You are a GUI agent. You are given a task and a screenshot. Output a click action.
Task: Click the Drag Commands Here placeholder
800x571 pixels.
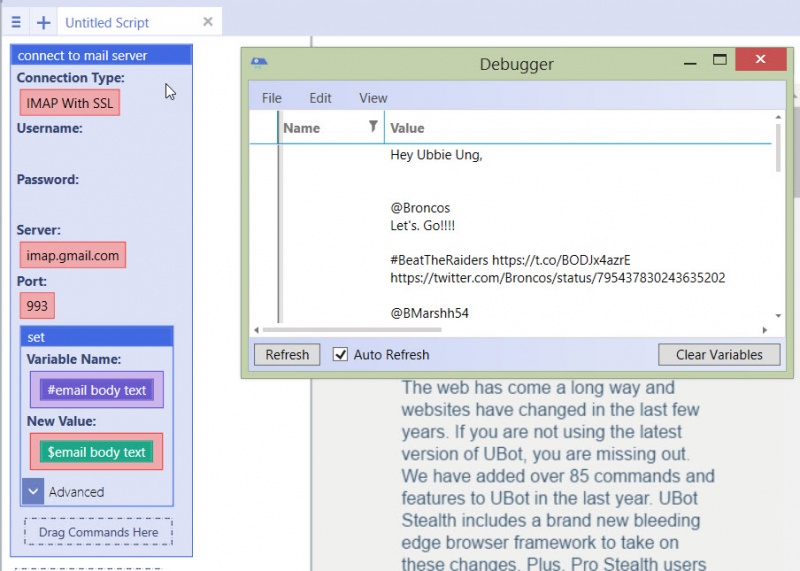click(98, 532)
